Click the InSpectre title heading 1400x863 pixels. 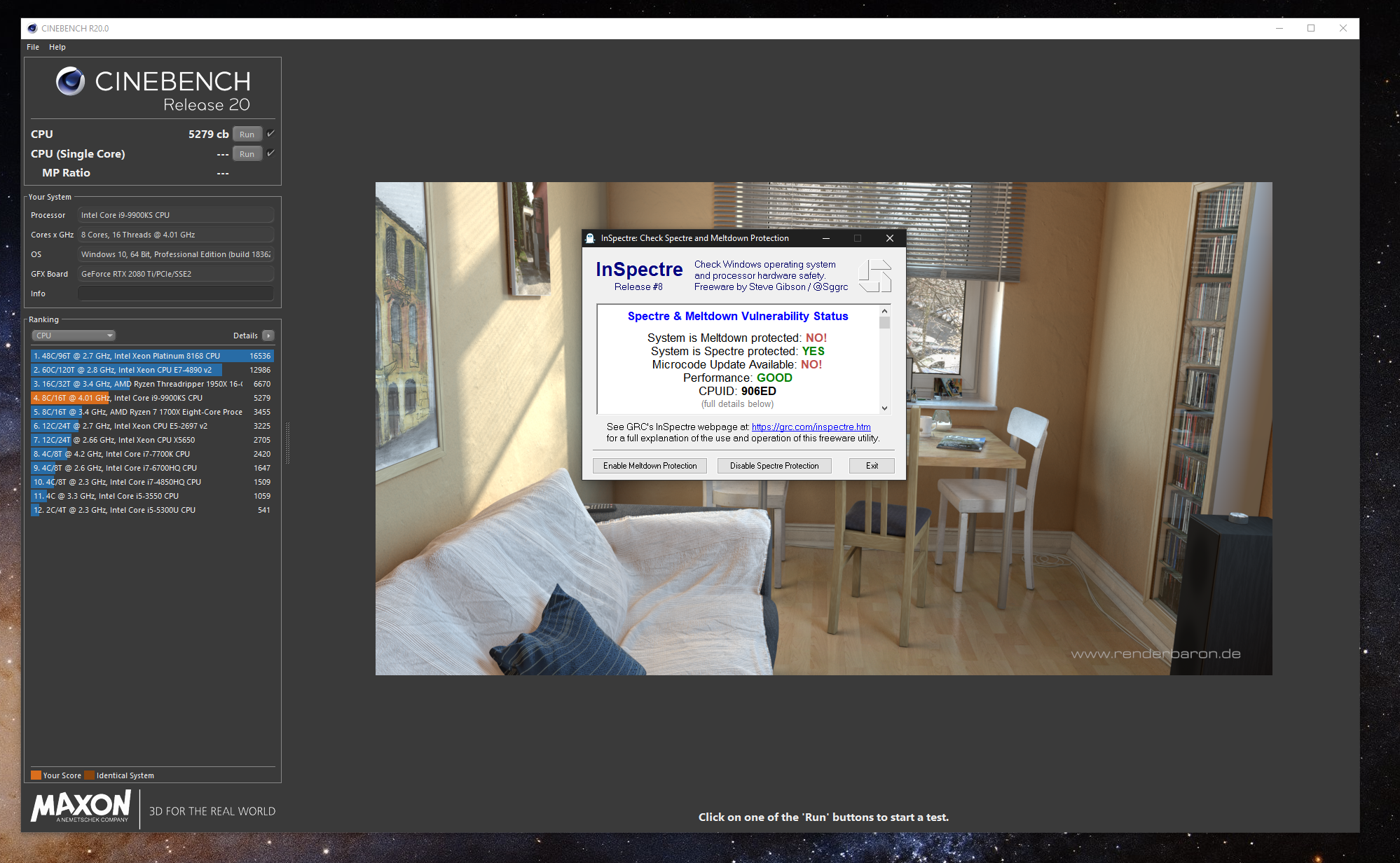click(639, 270)
